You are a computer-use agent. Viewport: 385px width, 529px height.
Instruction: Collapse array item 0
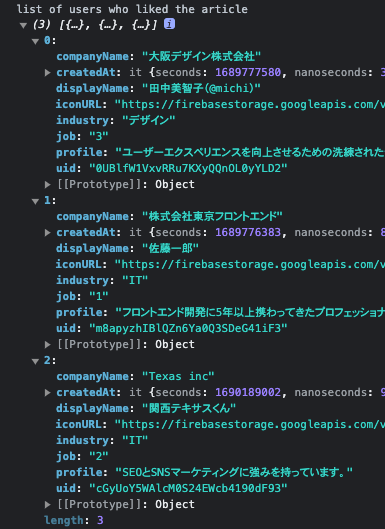[x=35, y=41]
